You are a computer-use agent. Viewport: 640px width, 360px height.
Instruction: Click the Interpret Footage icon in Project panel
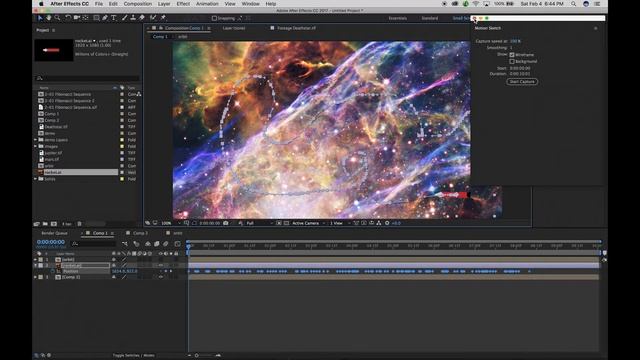[x=37, y=224]
